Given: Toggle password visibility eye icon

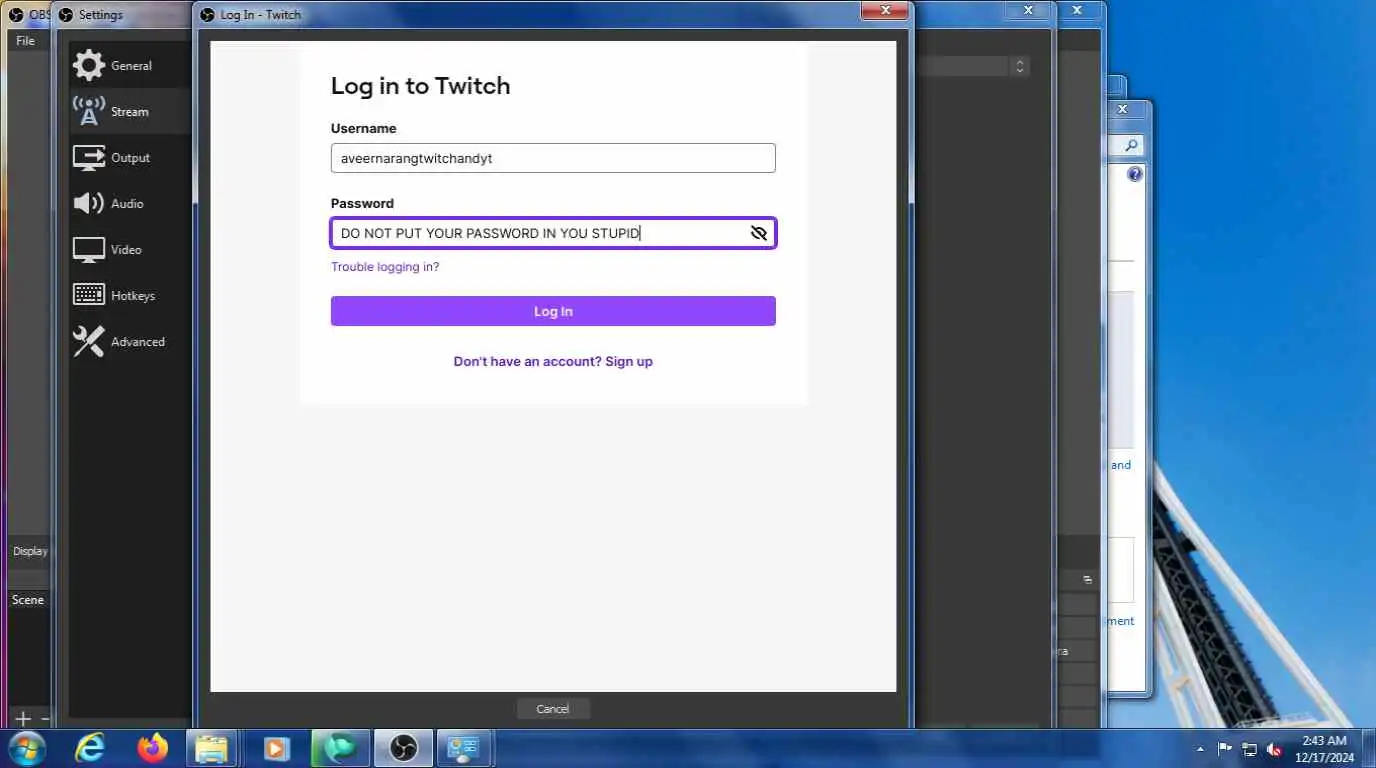Looking at the screenshot, I should pyautogui.click(x=758, y=234).
